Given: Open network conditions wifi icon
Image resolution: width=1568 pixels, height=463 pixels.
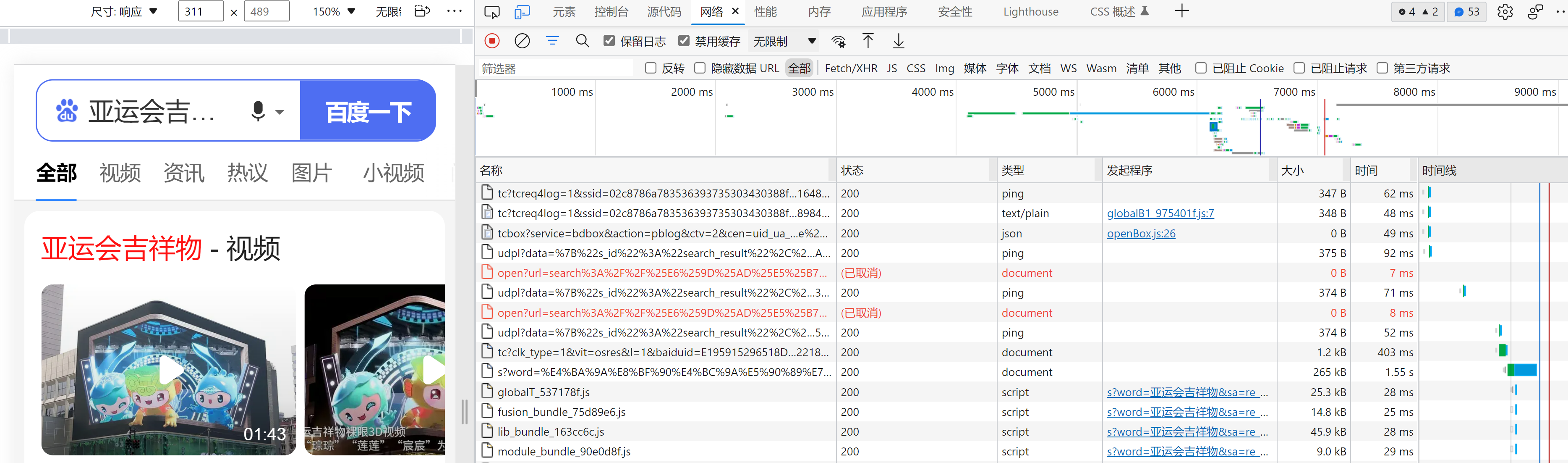Looking at the screenshot, I should click(838, 41).
